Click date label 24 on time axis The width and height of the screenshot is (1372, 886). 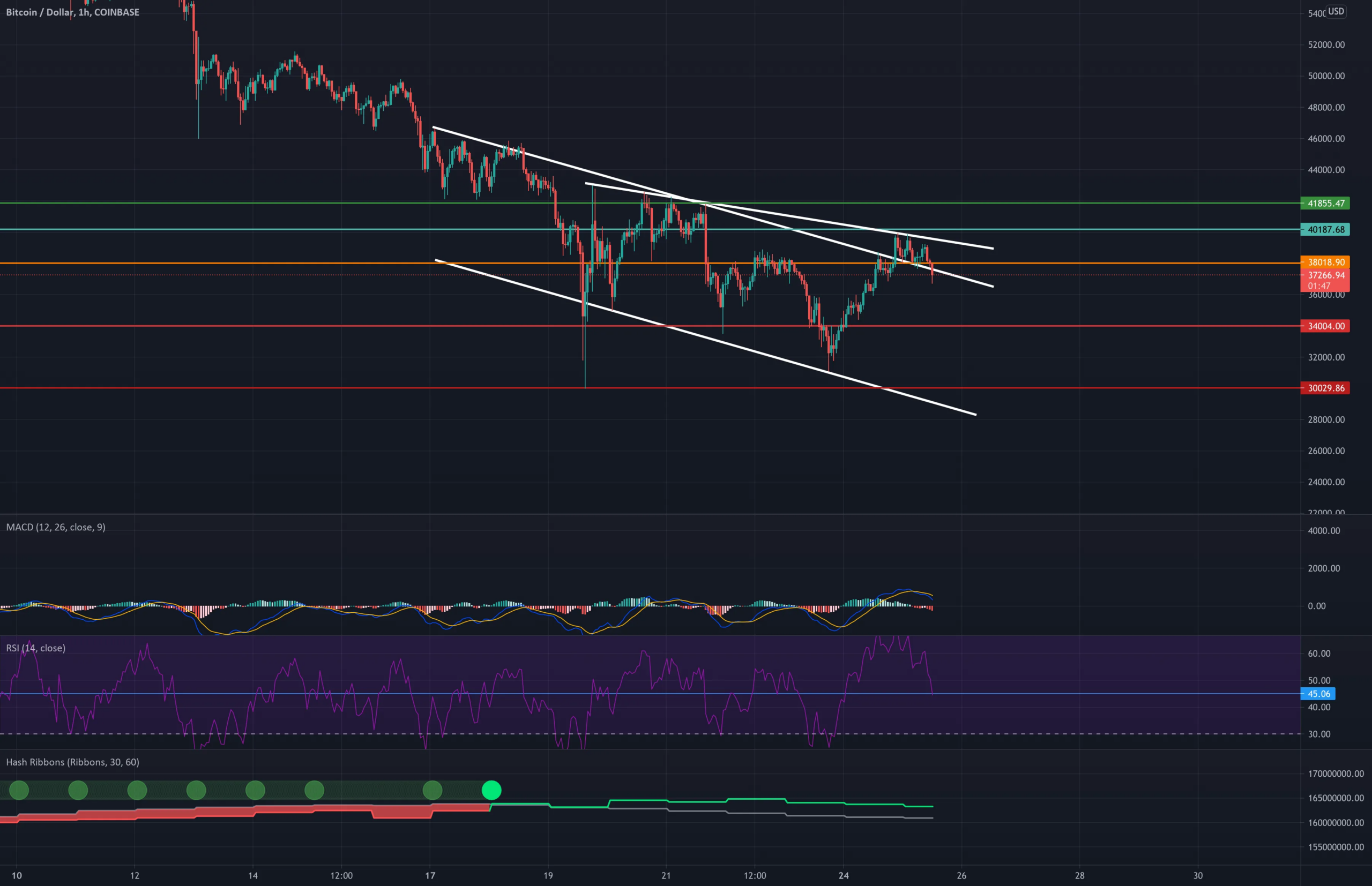(844, 876)
